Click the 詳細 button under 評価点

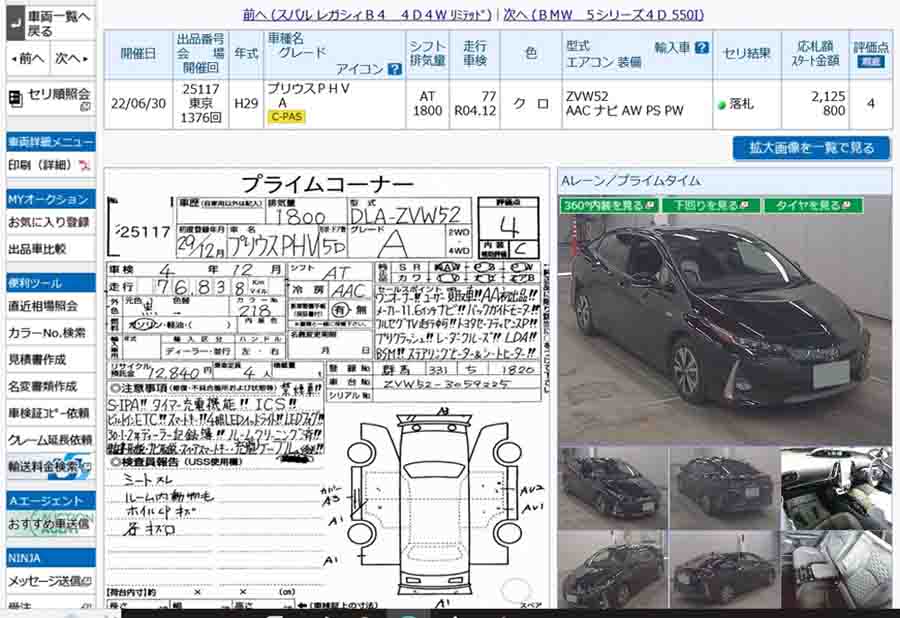click(871, 61)
